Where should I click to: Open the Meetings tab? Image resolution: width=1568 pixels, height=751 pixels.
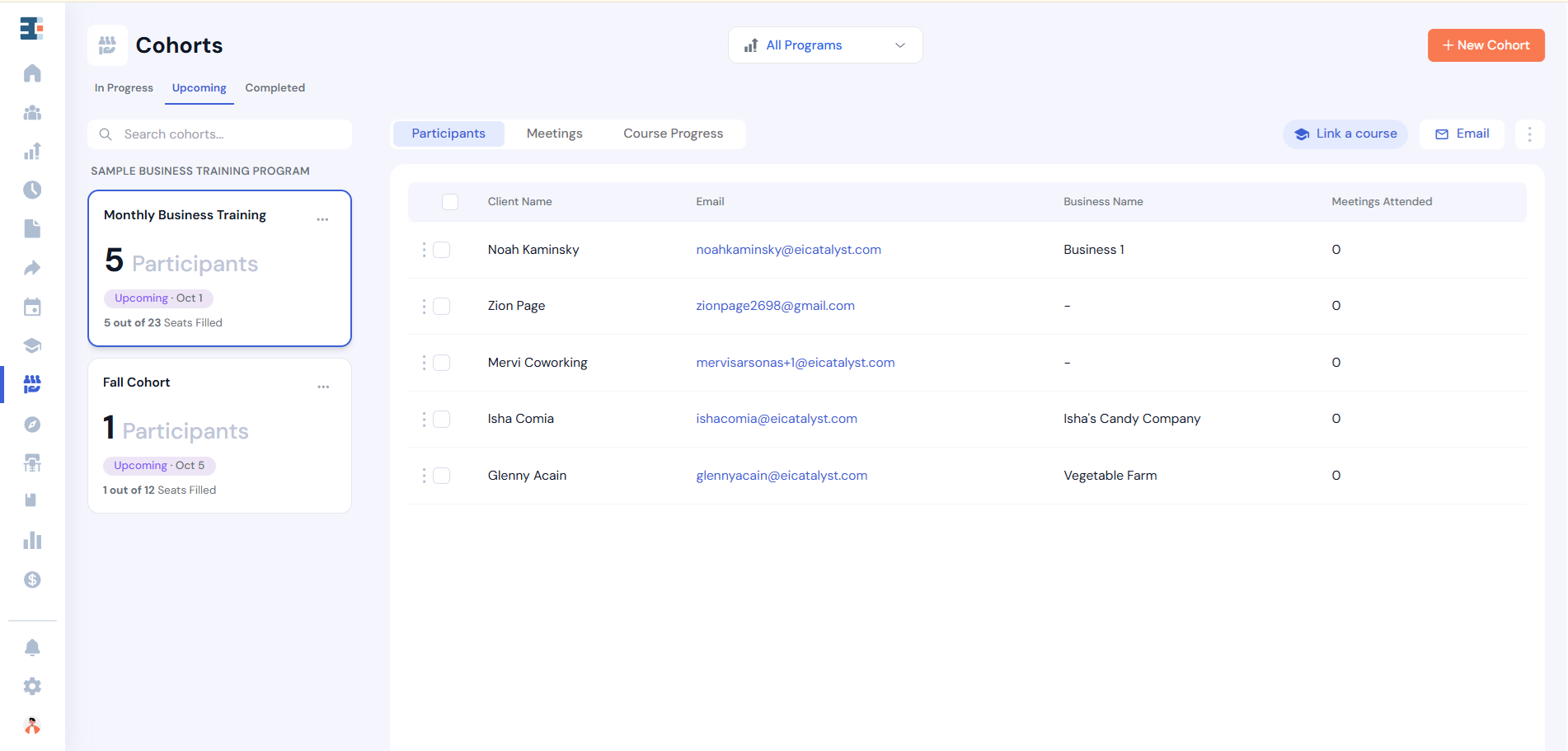coord(555,134)
